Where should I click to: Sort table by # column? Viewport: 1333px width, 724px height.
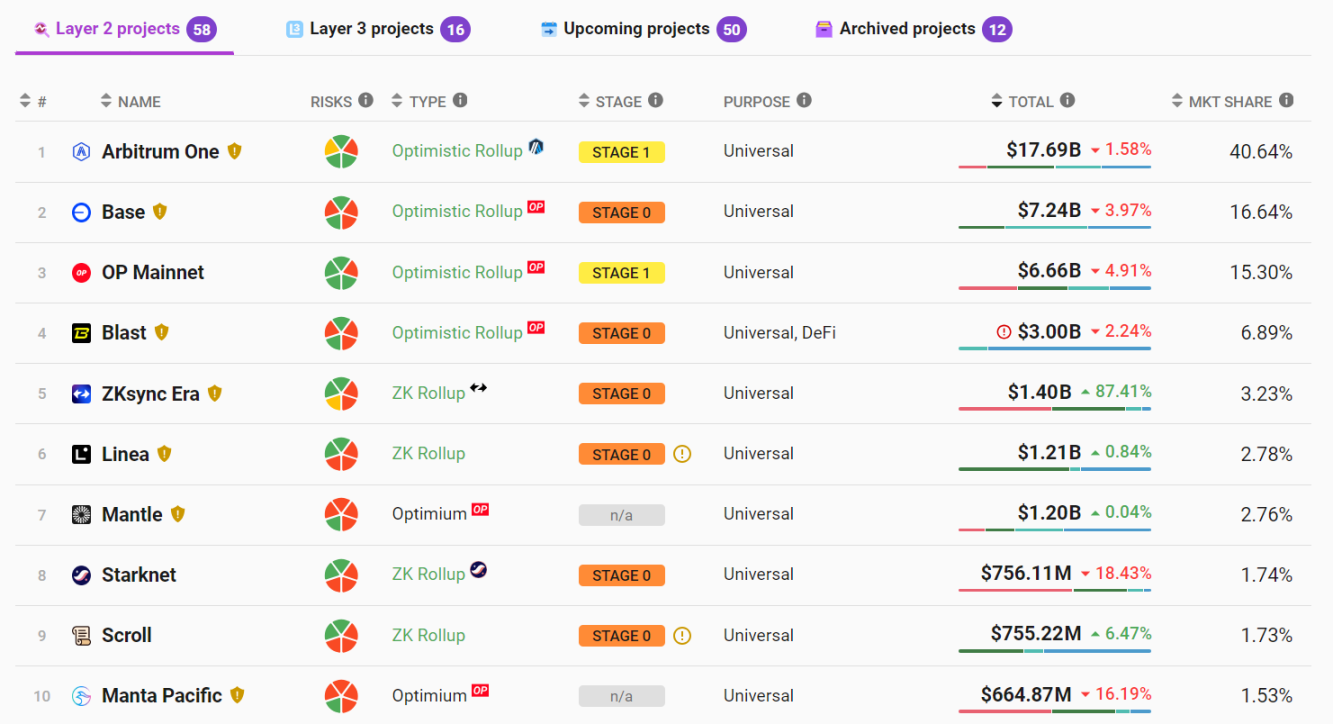pos(33,101)
